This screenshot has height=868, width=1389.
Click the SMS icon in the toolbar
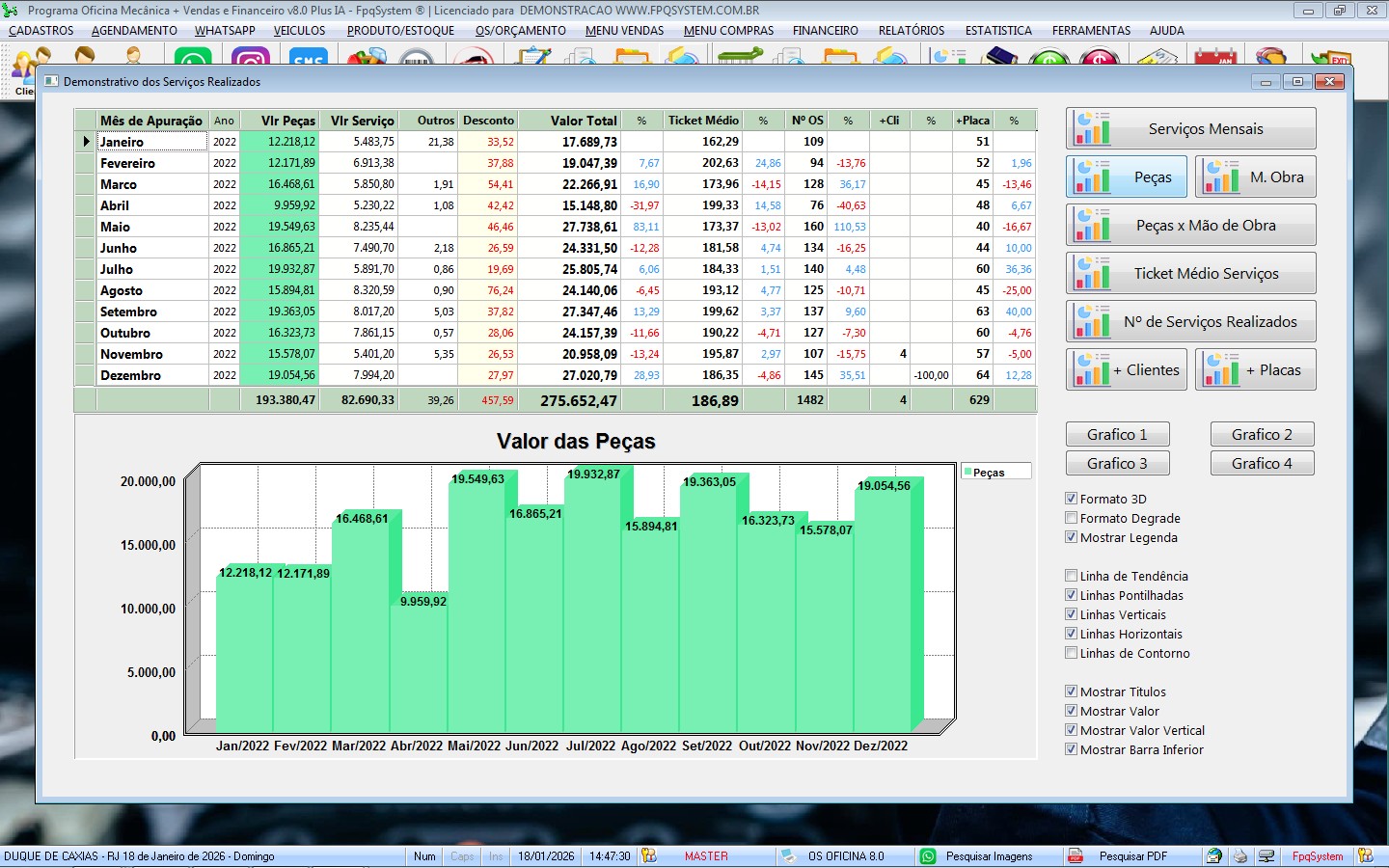click(308, 58)
